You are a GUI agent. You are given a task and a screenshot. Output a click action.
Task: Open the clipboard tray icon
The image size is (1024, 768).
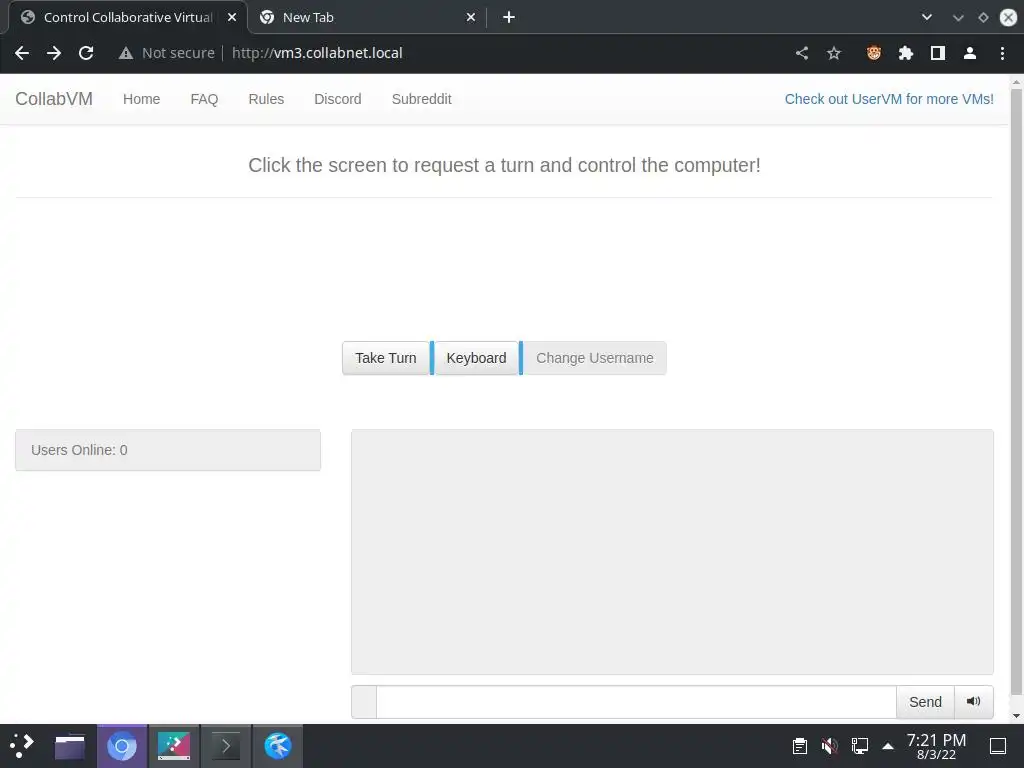tap(799, 746)
